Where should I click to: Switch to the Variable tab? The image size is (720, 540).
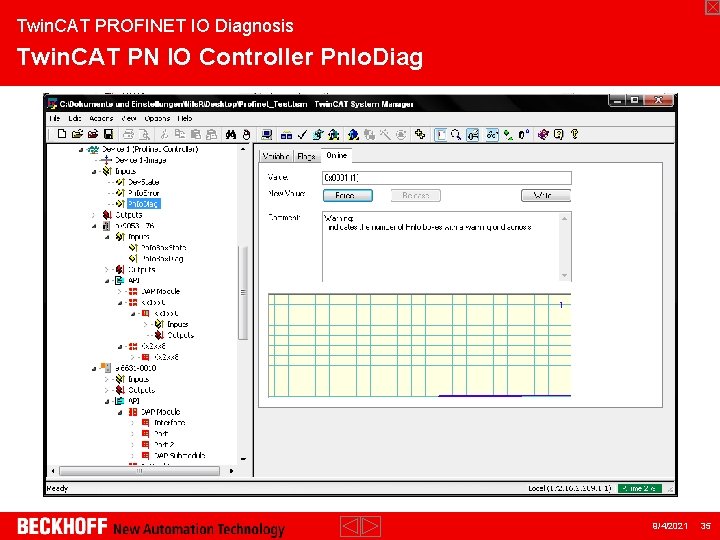point(276,156)
